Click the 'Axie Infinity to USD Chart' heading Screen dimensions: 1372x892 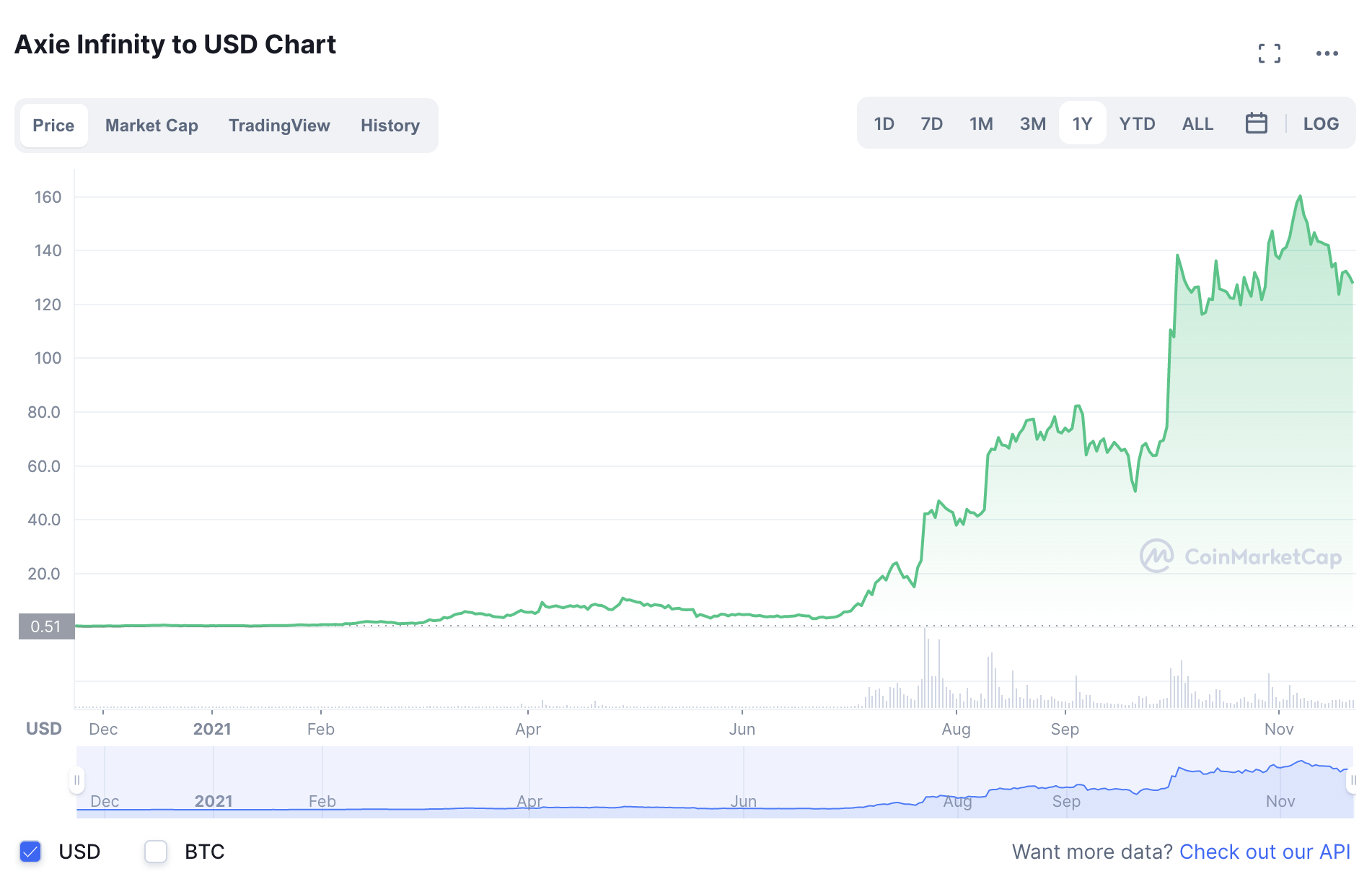pyautogui.click(x=175, y=44)
